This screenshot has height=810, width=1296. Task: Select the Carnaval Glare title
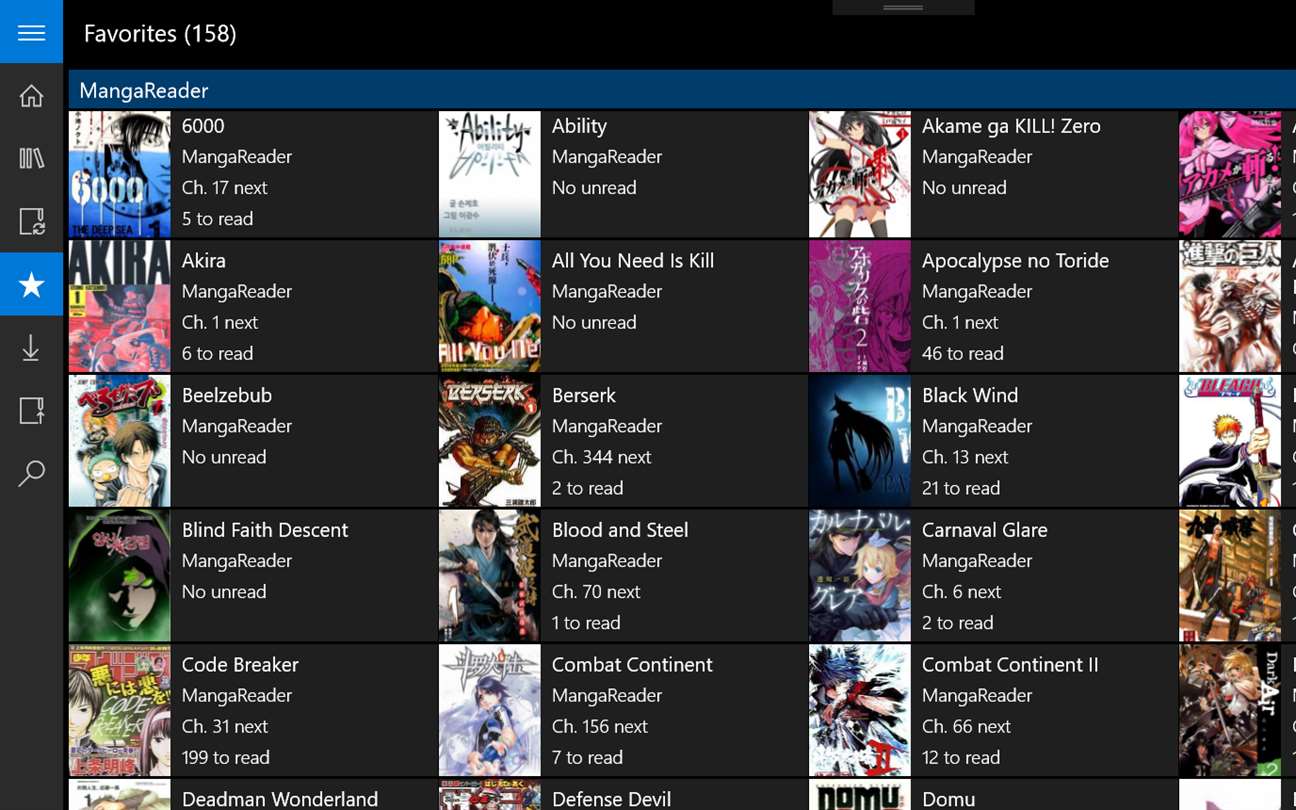tap(985, 530)
